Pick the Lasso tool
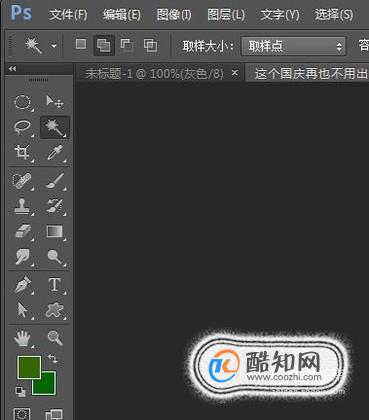 23,127
